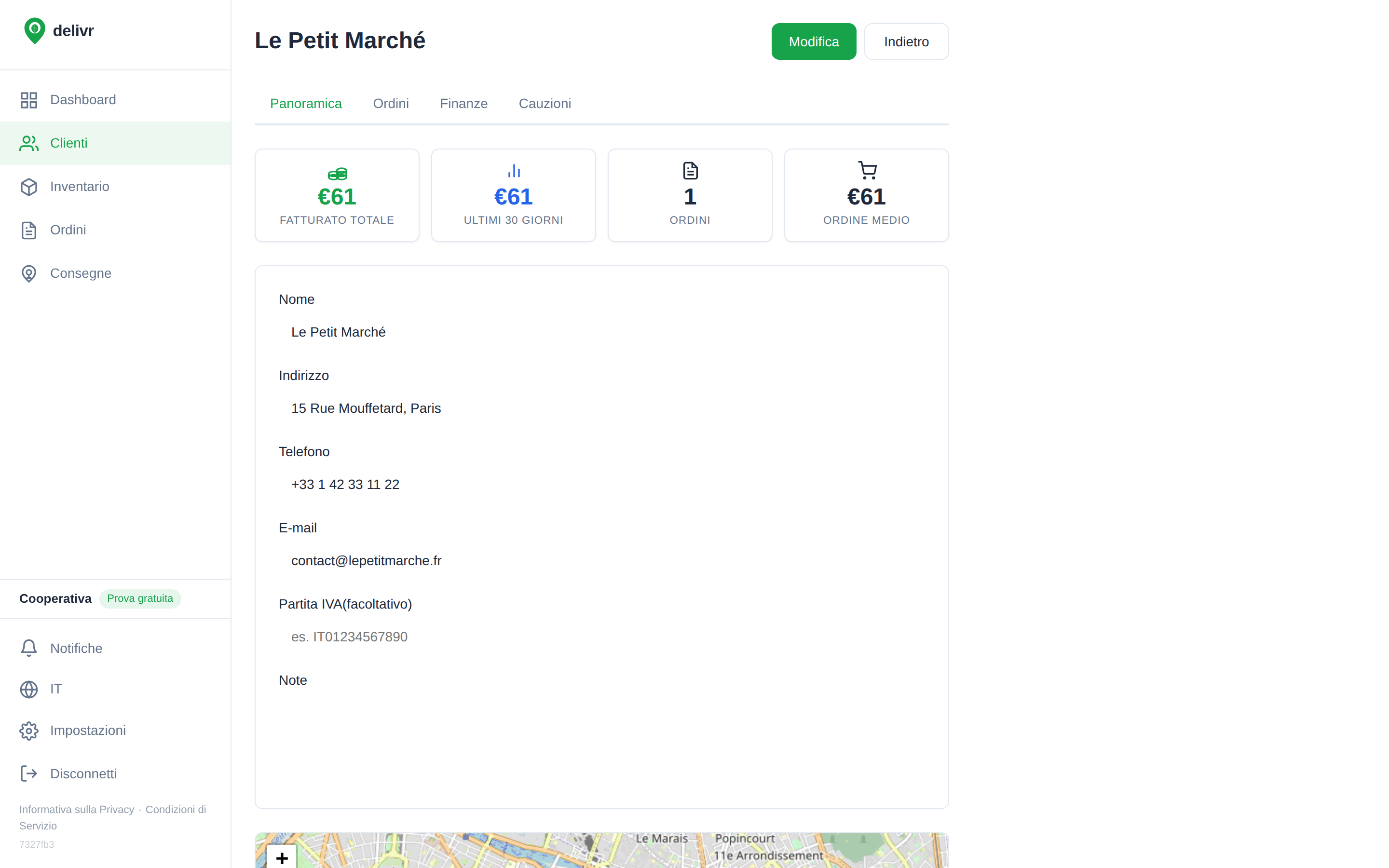Click the Indirizzo field value
The width and height of the screenshot is (1389, 868).
tap(601, 408)
